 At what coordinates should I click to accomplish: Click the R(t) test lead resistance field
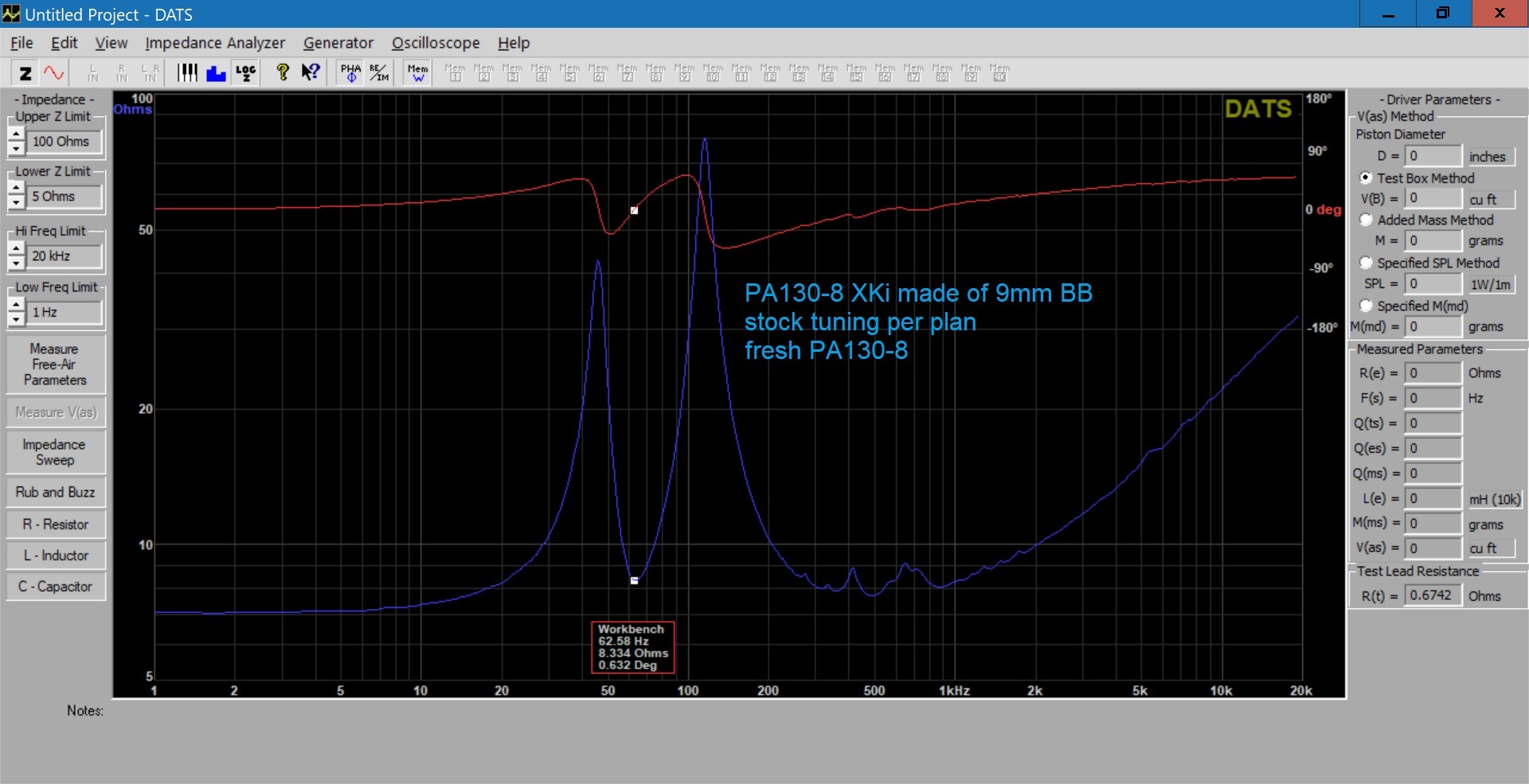(x=1433, y=595)
